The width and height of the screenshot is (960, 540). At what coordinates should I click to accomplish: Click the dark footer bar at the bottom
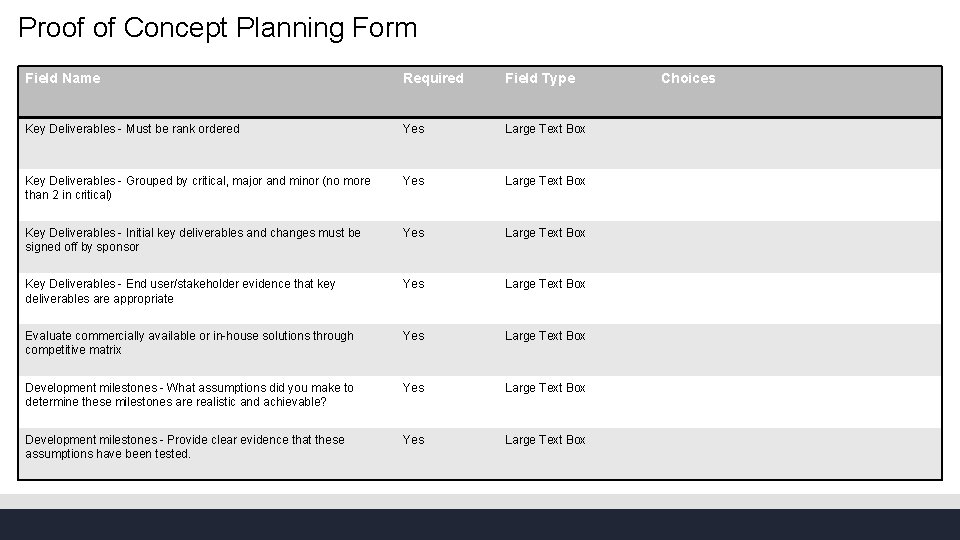[480, 524]
